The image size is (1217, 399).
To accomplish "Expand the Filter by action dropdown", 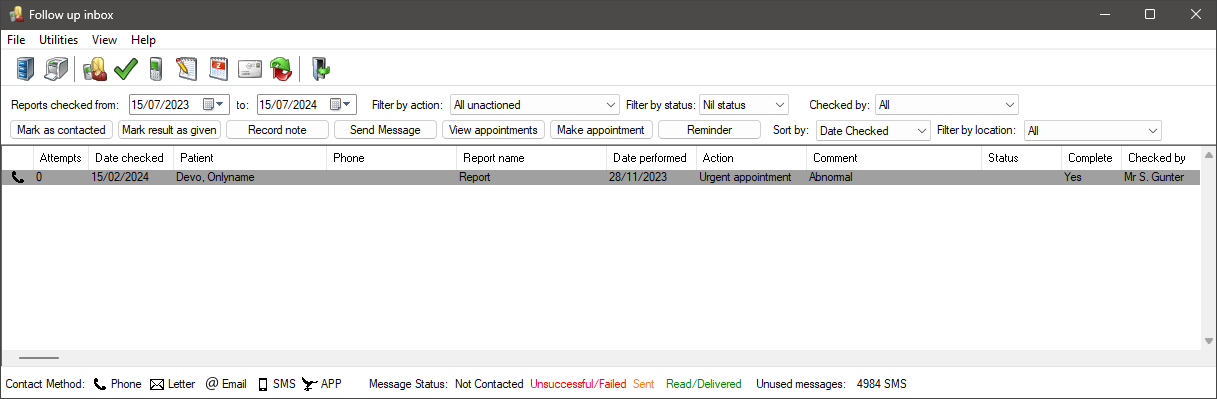I will coord(612,105).
